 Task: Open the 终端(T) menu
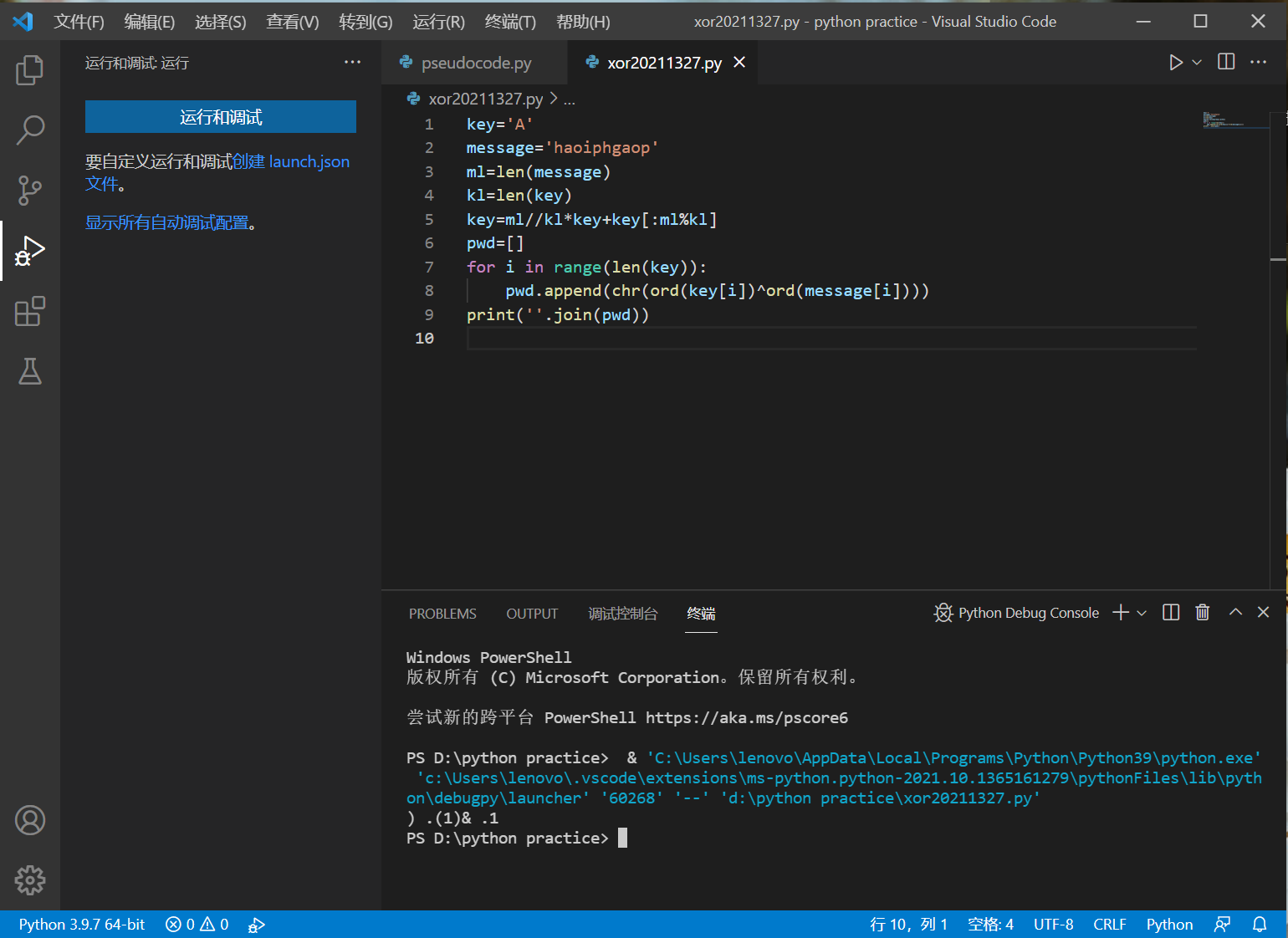(x=510, y=22)
